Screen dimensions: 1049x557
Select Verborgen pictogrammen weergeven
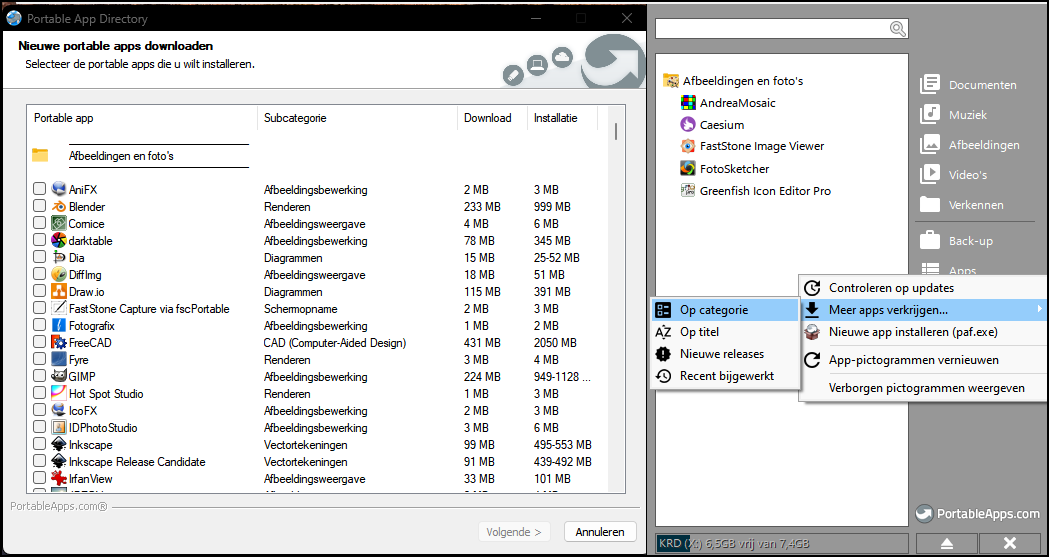923,388
